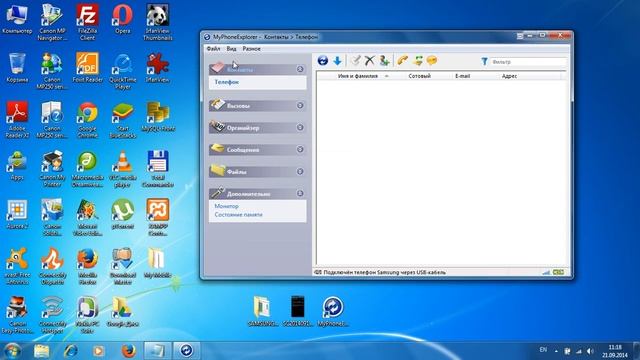This screenshot has height=360, width=640.
Task: Expand the Вызовы sidebar section
Action: pyautogui.click(x=300, y=105)
